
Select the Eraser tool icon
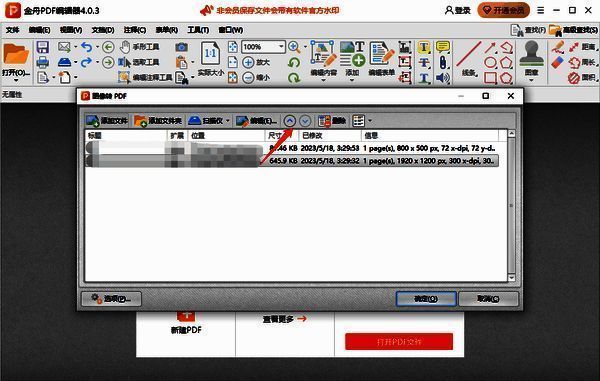coord(558,62)
